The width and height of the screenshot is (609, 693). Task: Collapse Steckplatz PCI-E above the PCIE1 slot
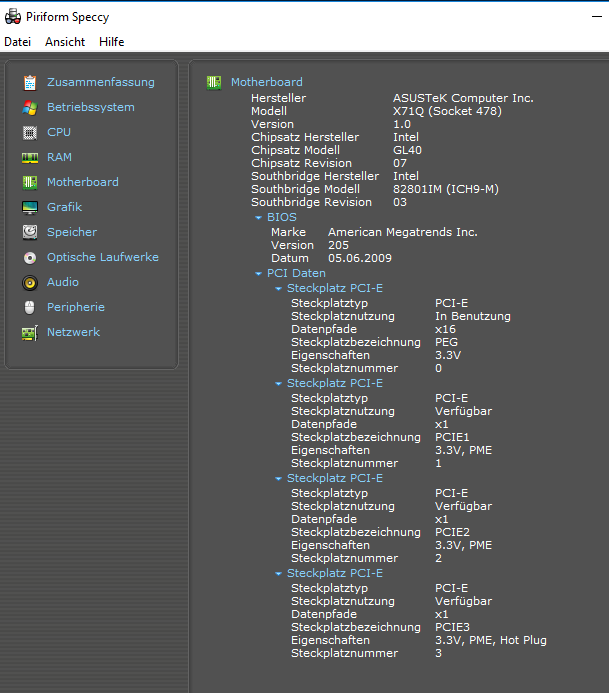point(278,384)
